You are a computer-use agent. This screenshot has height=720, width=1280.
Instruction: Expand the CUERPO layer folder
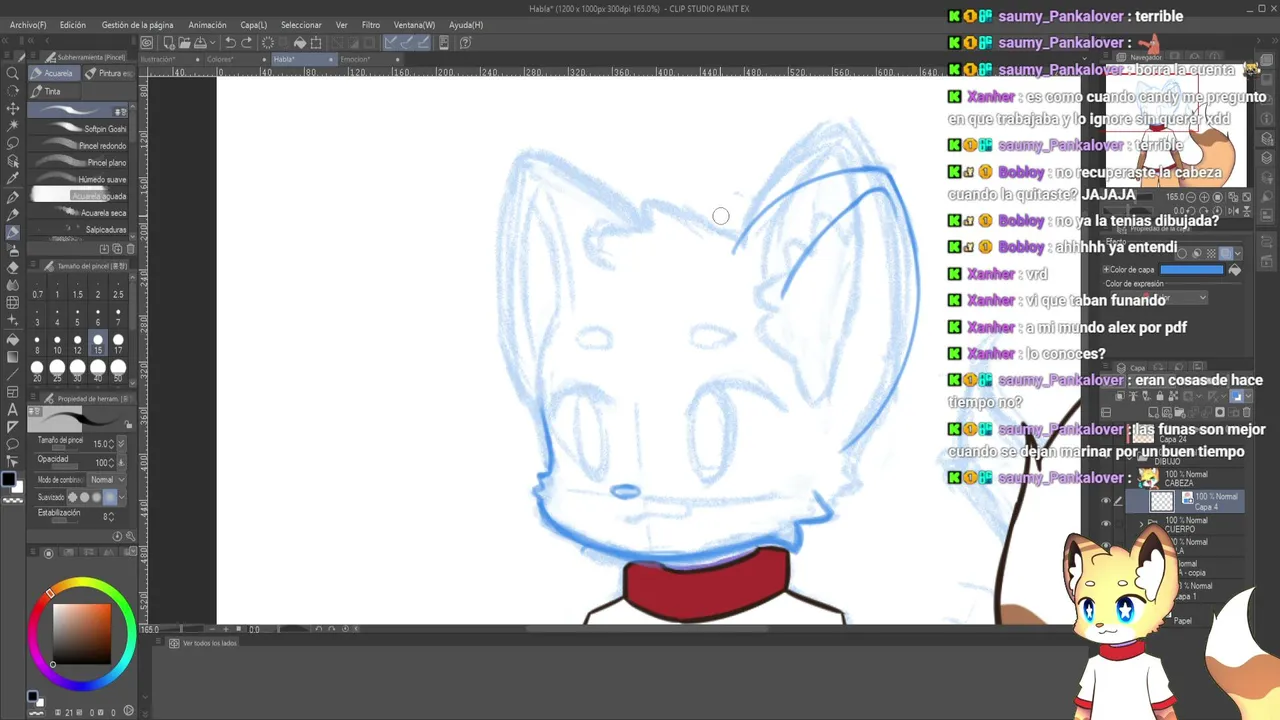tap(1142, 524)
